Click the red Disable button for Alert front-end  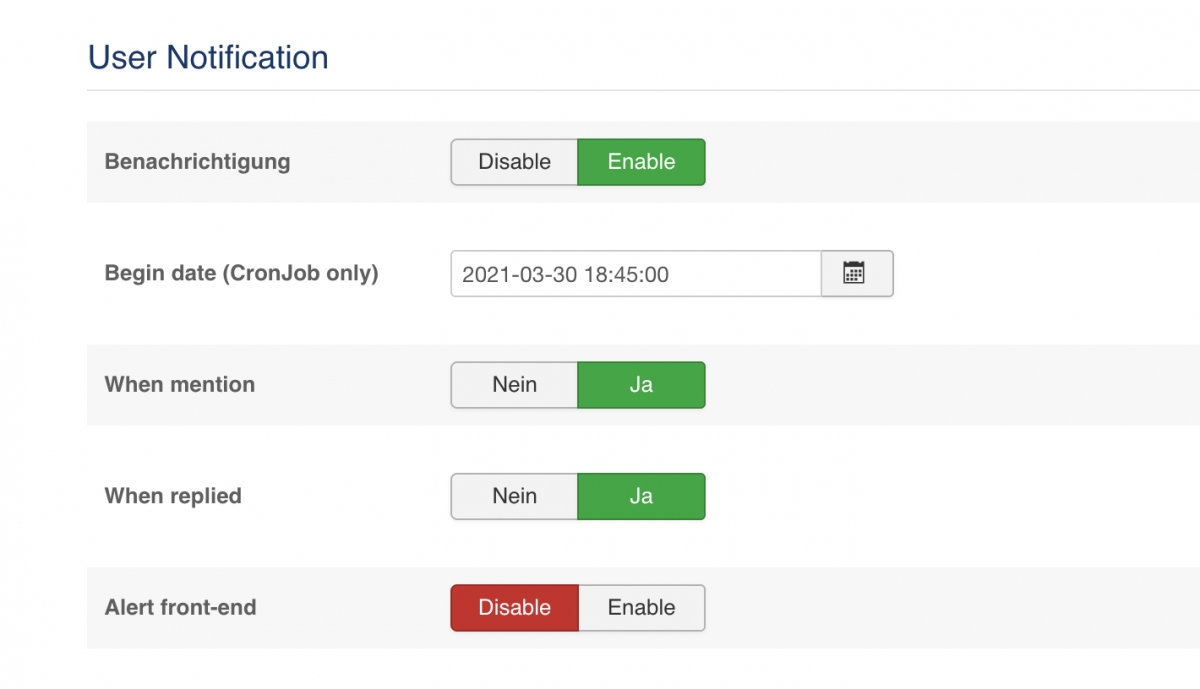514,608
